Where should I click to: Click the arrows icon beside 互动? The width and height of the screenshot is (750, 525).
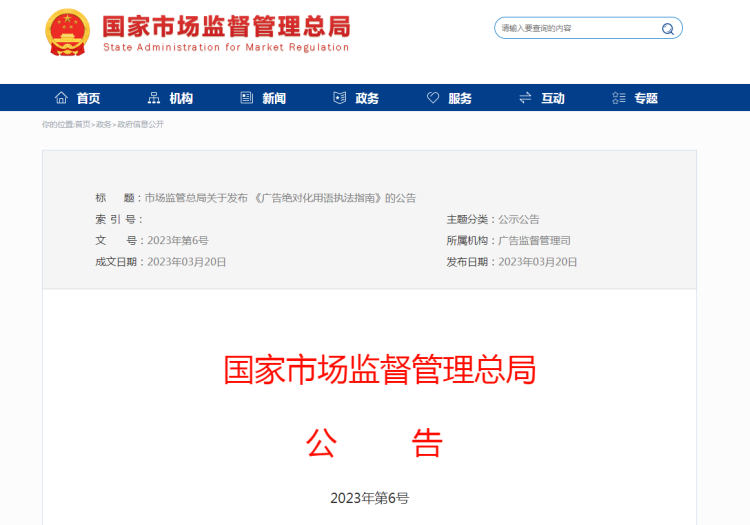(x=525, y=98)
